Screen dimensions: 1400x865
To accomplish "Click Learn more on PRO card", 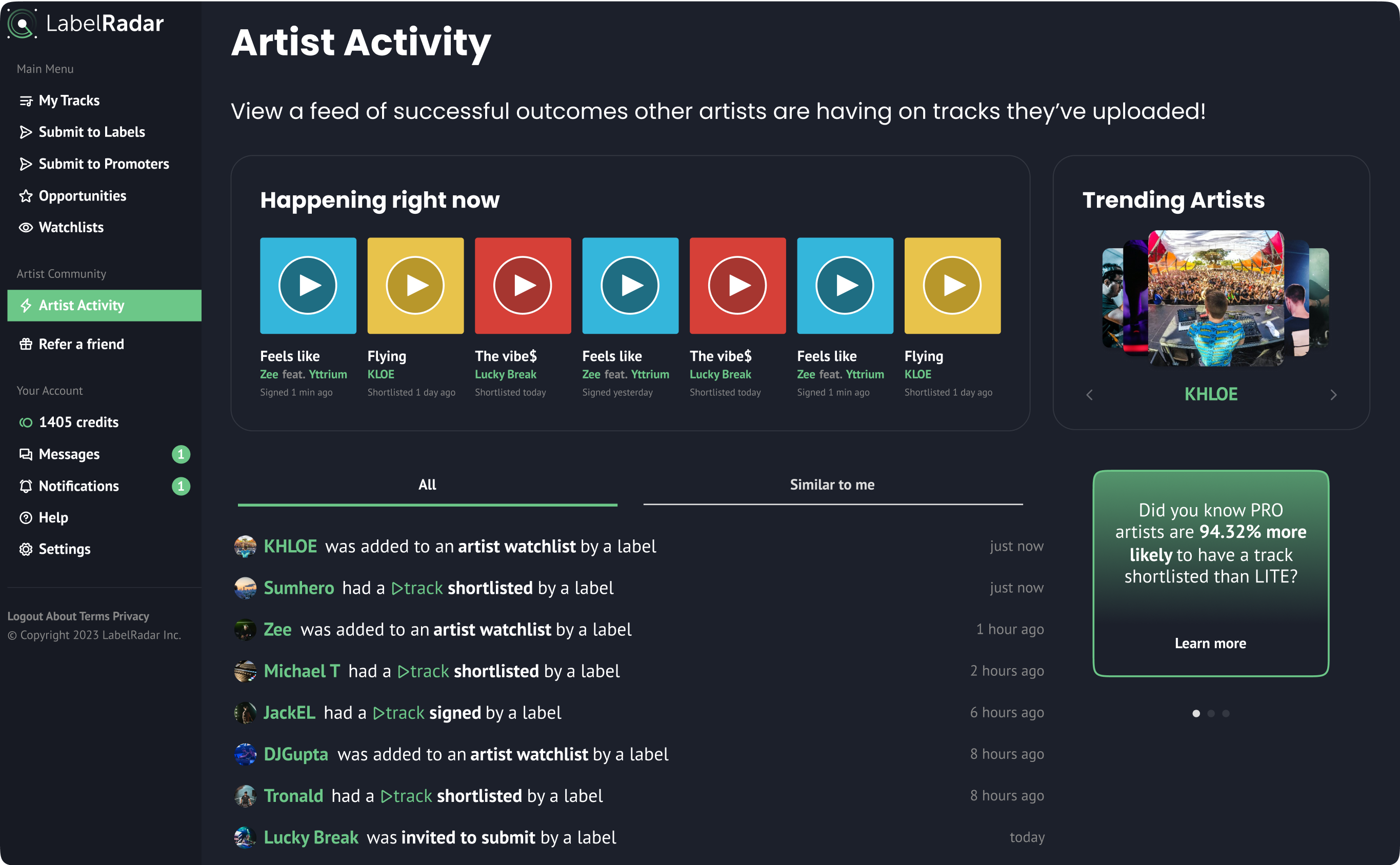I will click(x=1210, y=643).
